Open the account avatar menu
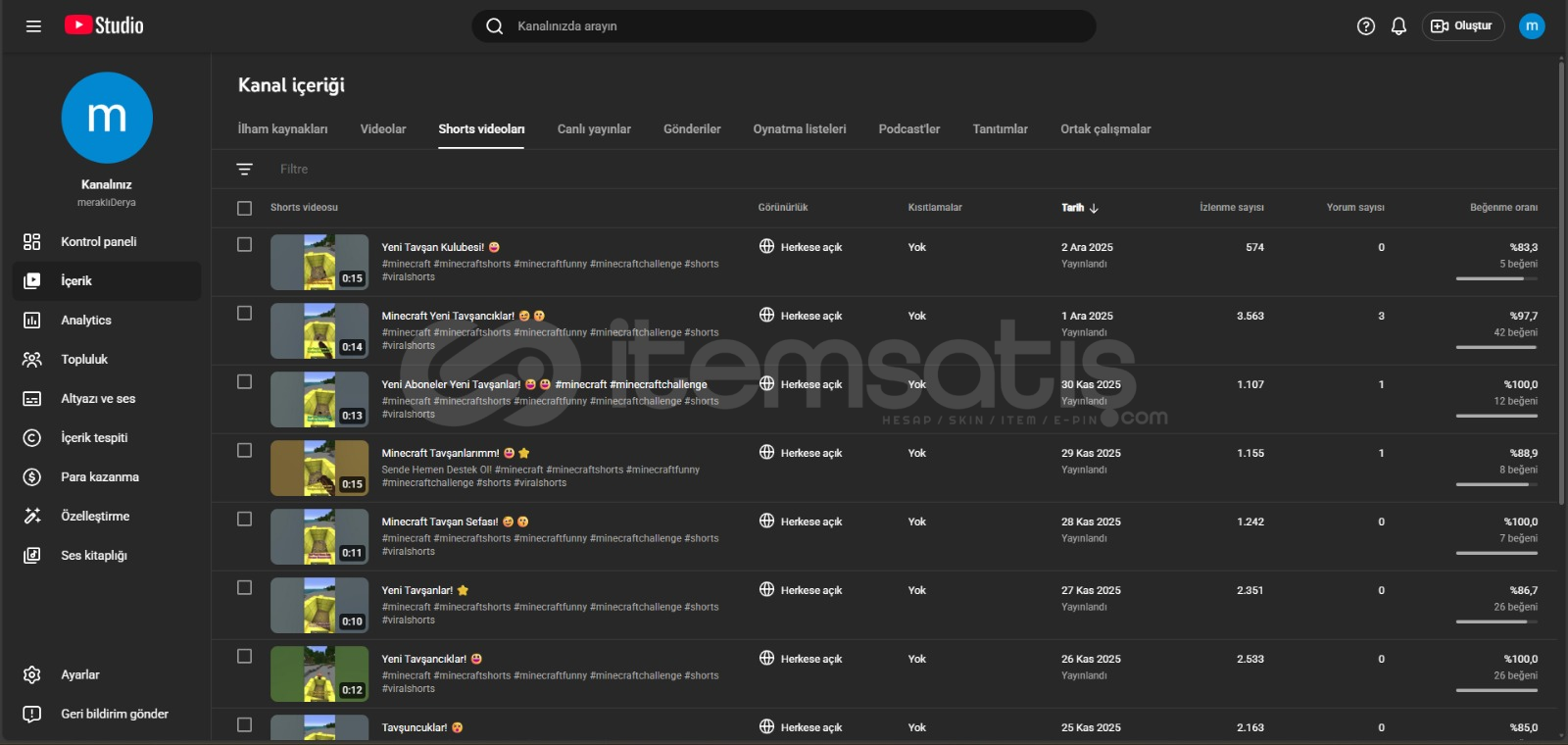 pos(1531,26)
